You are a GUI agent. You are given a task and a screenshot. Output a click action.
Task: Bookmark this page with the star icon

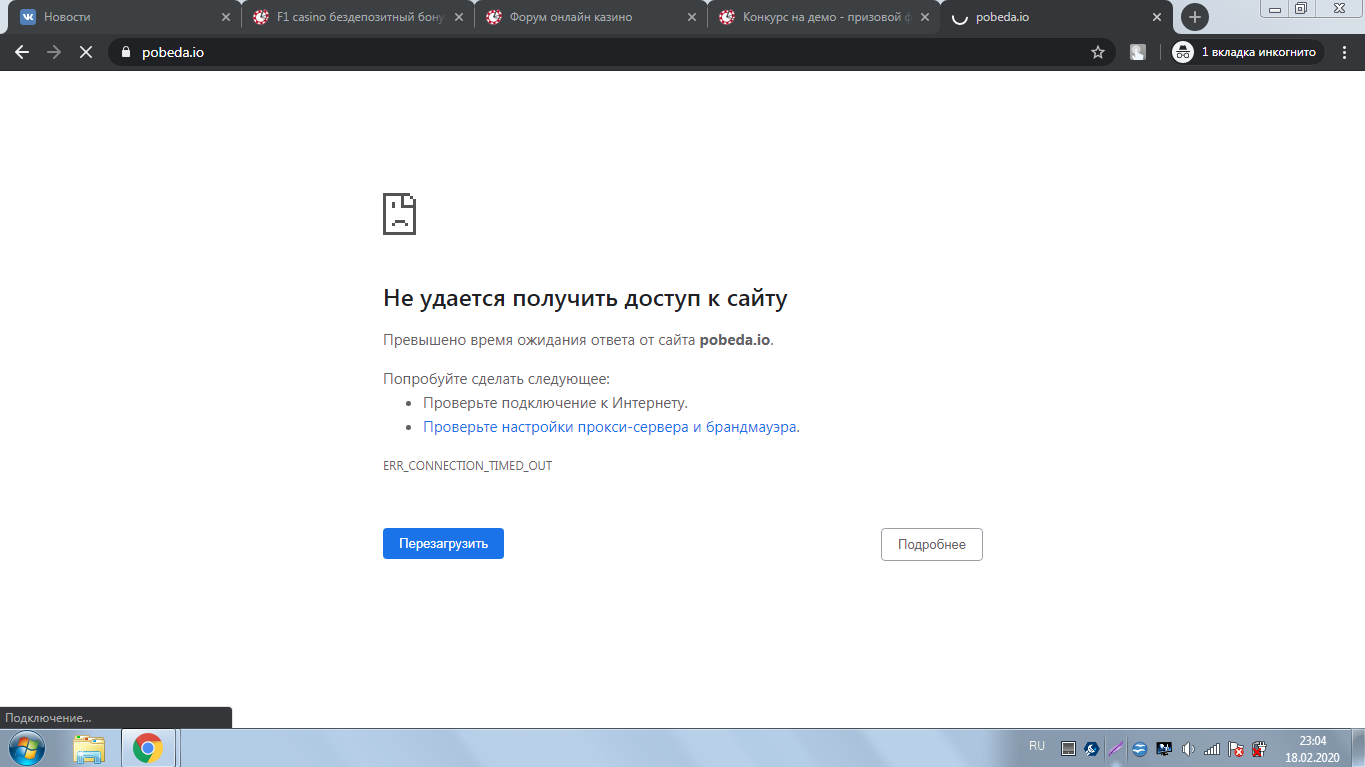pos(1097,52)
